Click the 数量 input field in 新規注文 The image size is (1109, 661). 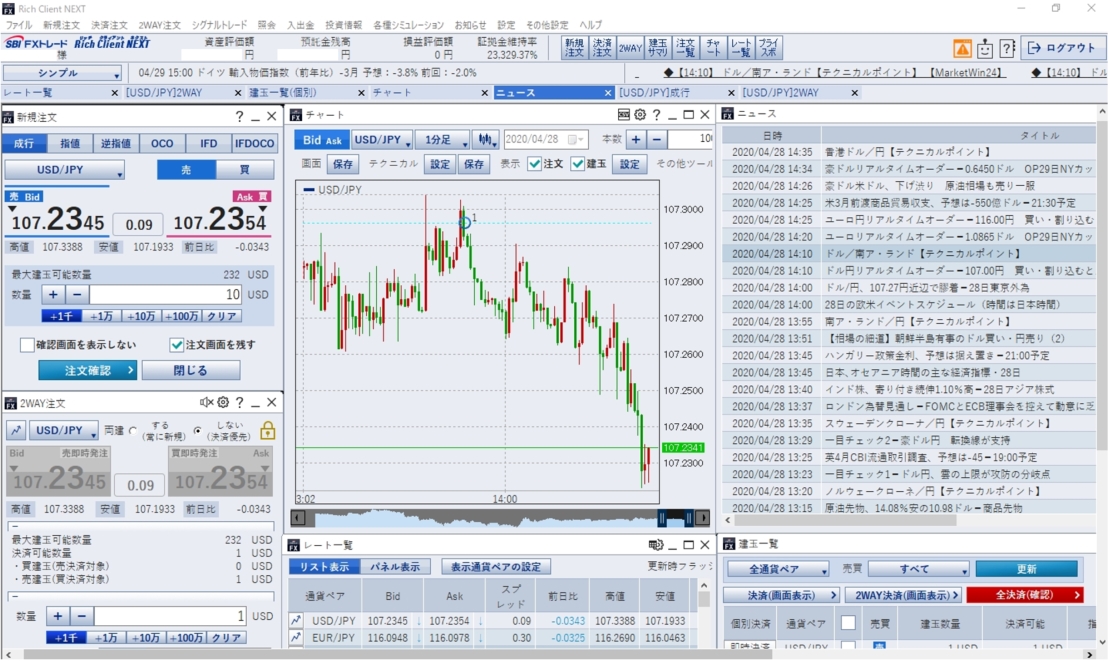pyautogui.click(x=166, y=295)
